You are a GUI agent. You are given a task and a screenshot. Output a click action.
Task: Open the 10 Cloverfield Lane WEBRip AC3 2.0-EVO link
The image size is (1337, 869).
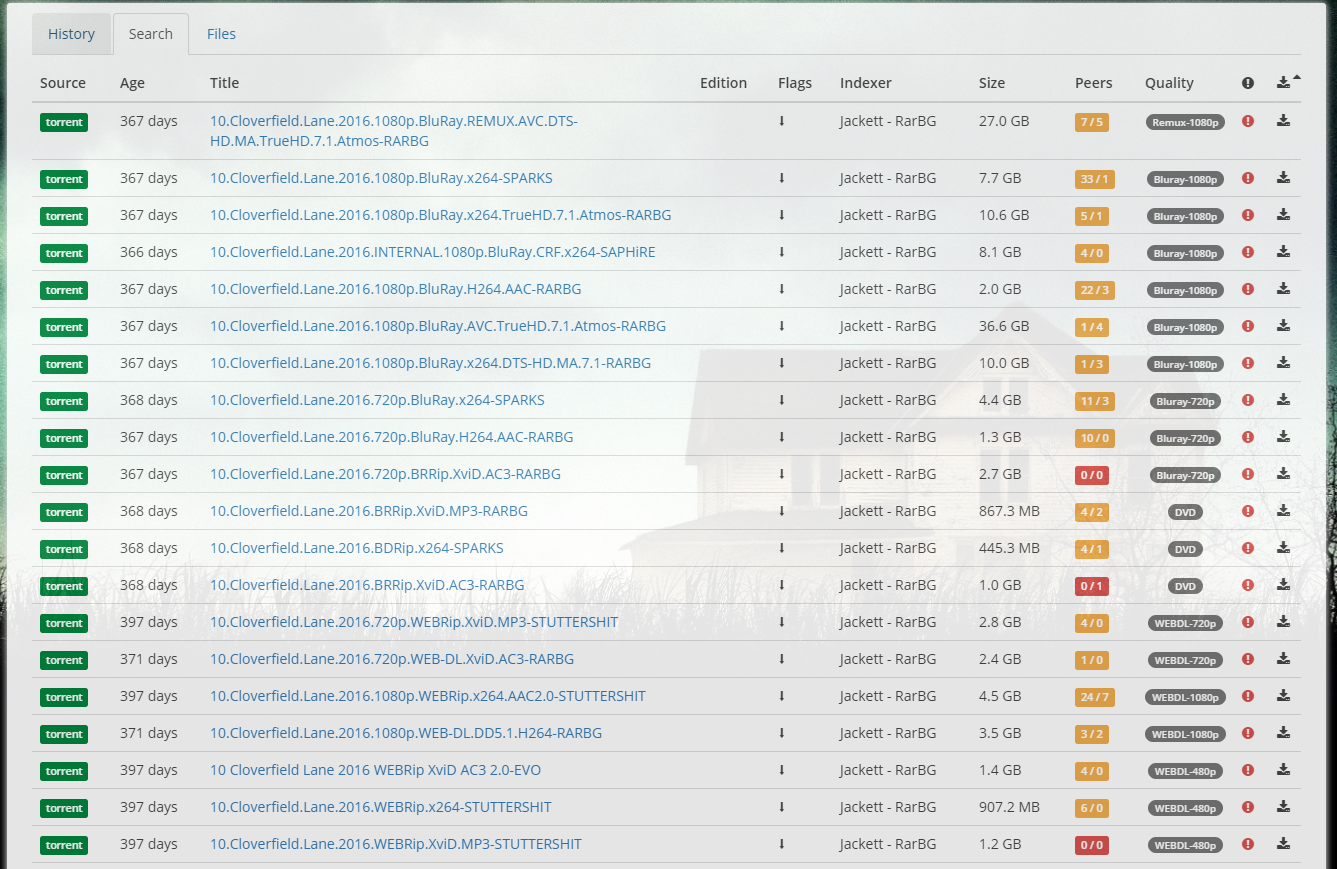pos(375,770)
